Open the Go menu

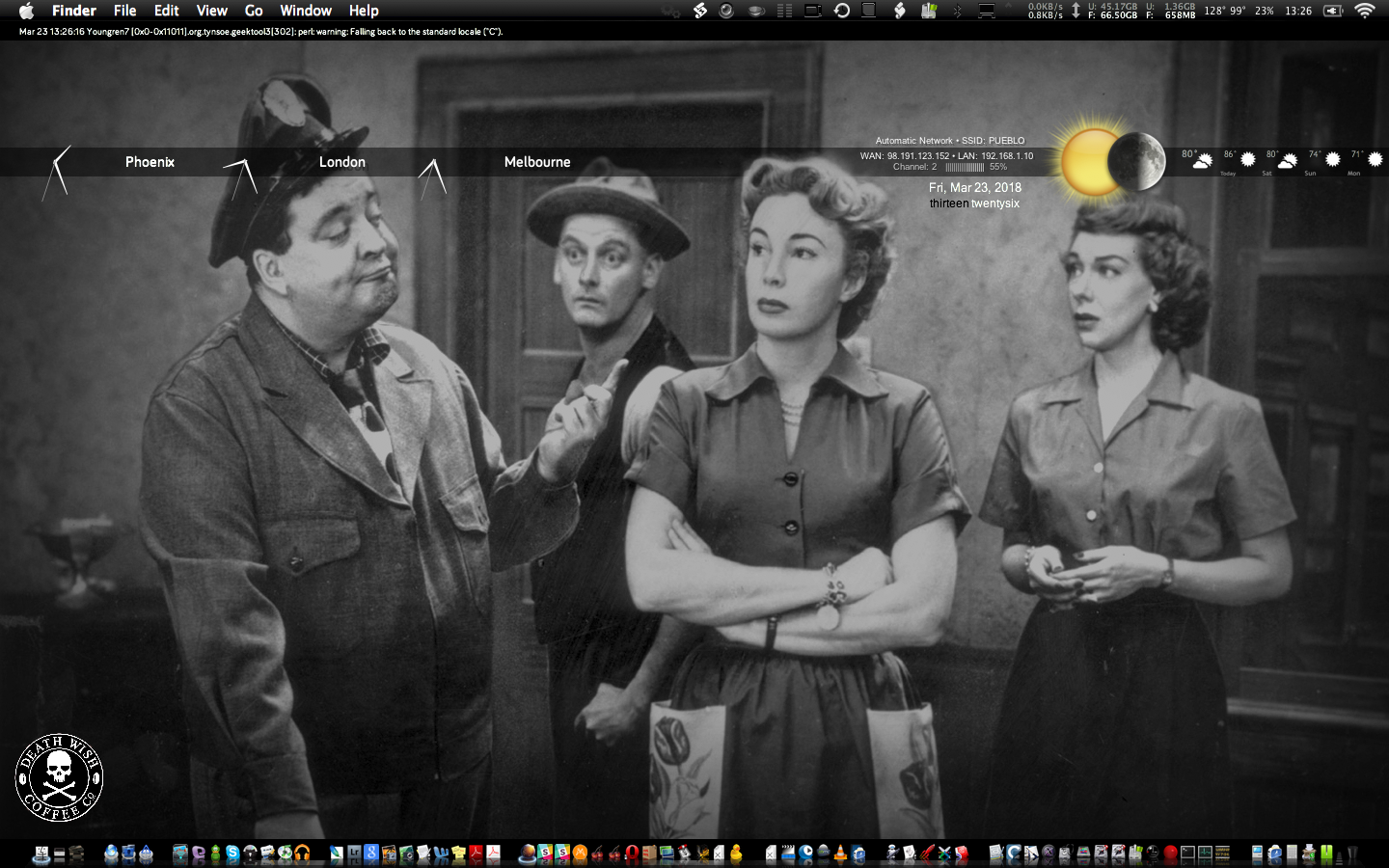click(254, 11)
